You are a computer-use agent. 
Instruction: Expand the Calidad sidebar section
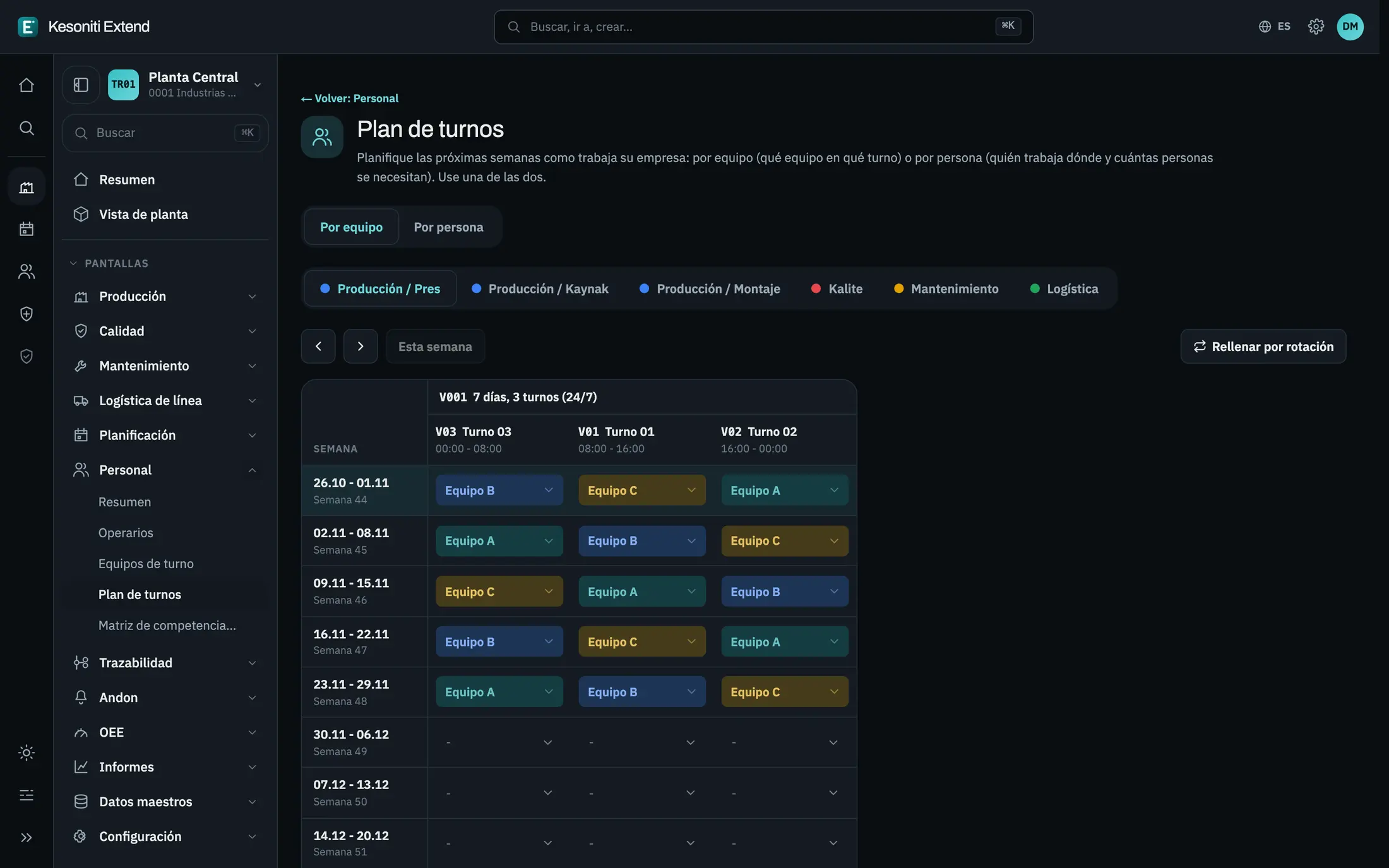click(165, 331)
